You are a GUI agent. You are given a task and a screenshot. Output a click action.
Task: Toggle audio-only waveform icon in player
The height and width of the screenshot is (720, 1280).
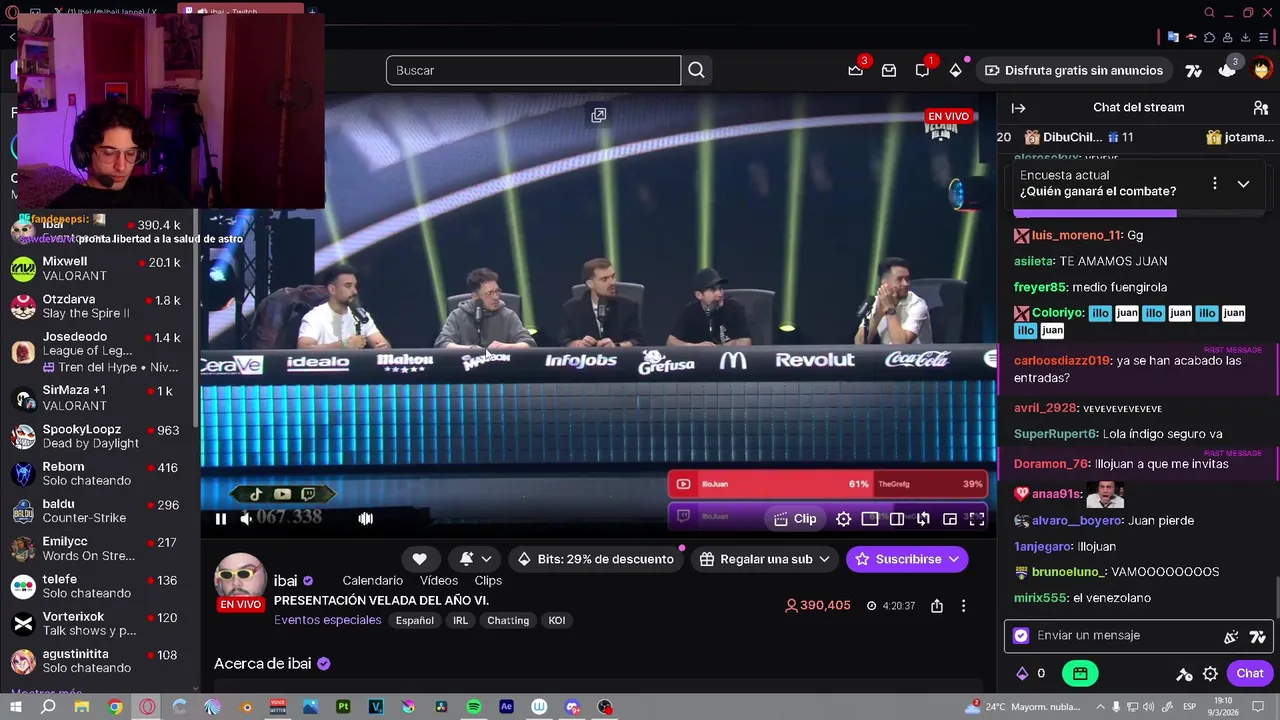[x=366, y=518]
